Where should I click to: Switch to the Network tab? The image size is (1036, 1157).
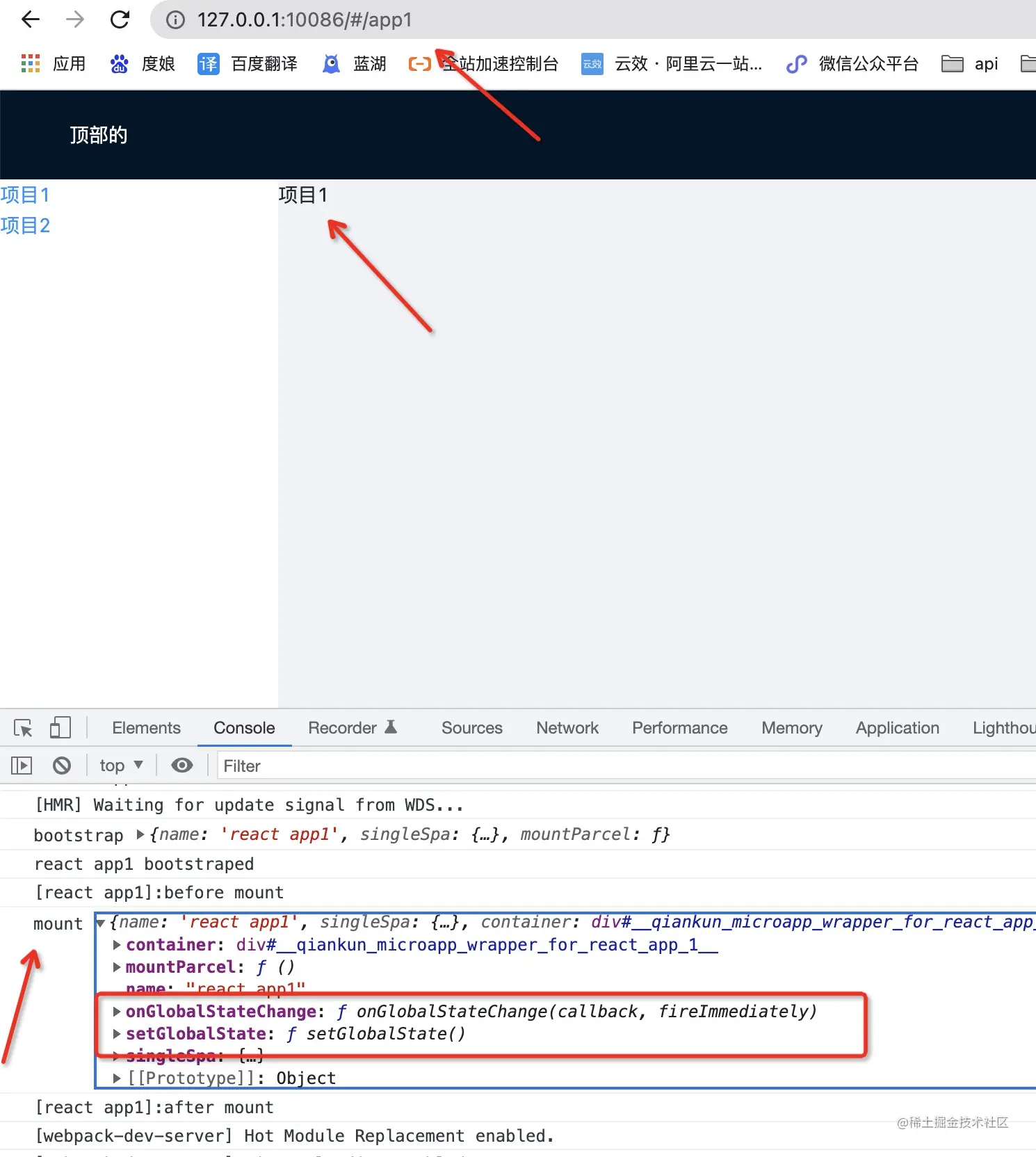(567, 728)
